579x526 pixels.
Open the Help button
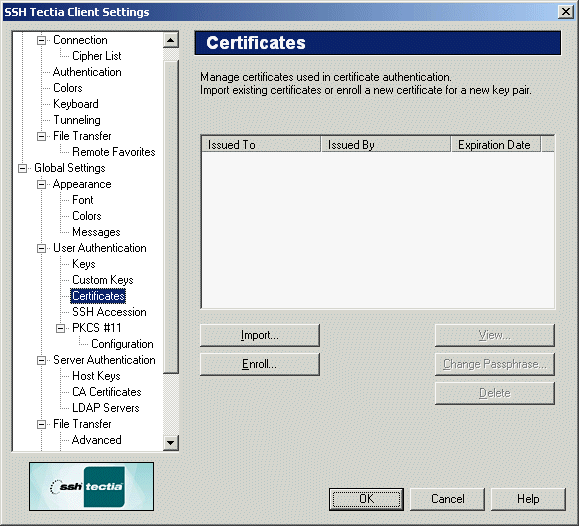coord(528,499)
